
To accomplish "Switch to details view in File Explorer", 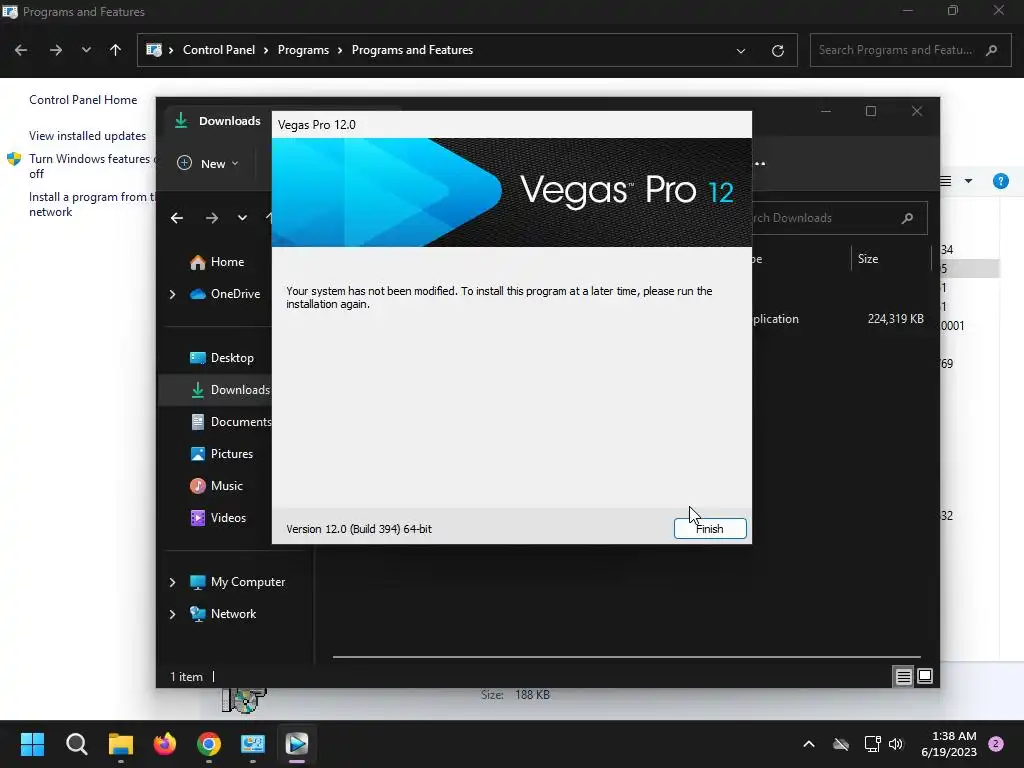I will 903,677.
